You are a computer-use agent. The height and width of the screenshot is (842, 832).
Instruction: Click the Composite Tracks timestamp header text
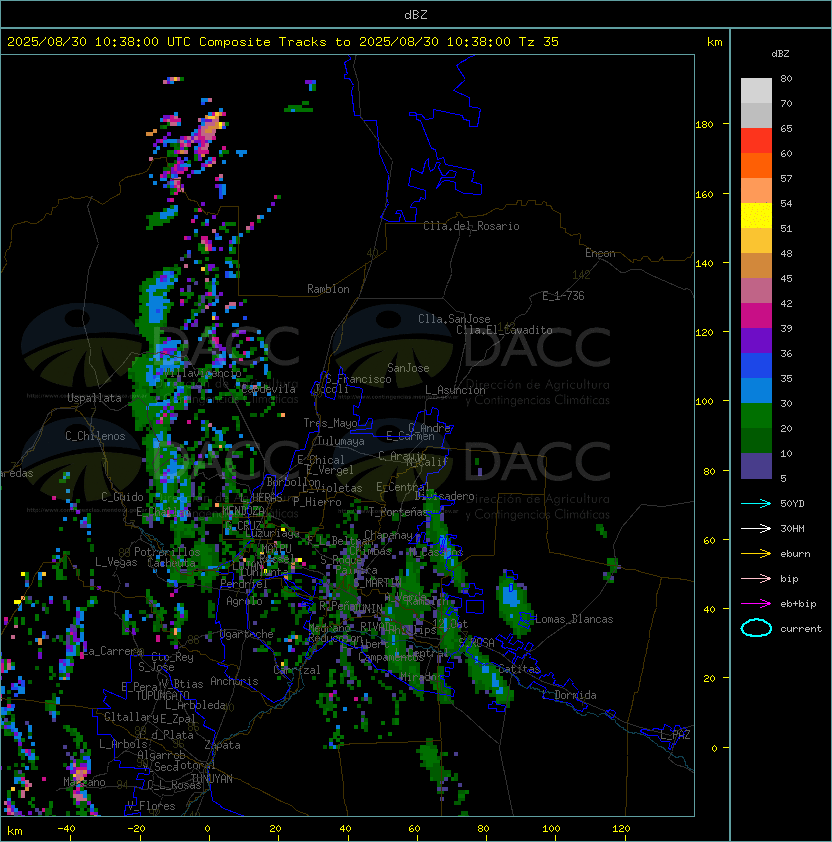tap(283, 42)
